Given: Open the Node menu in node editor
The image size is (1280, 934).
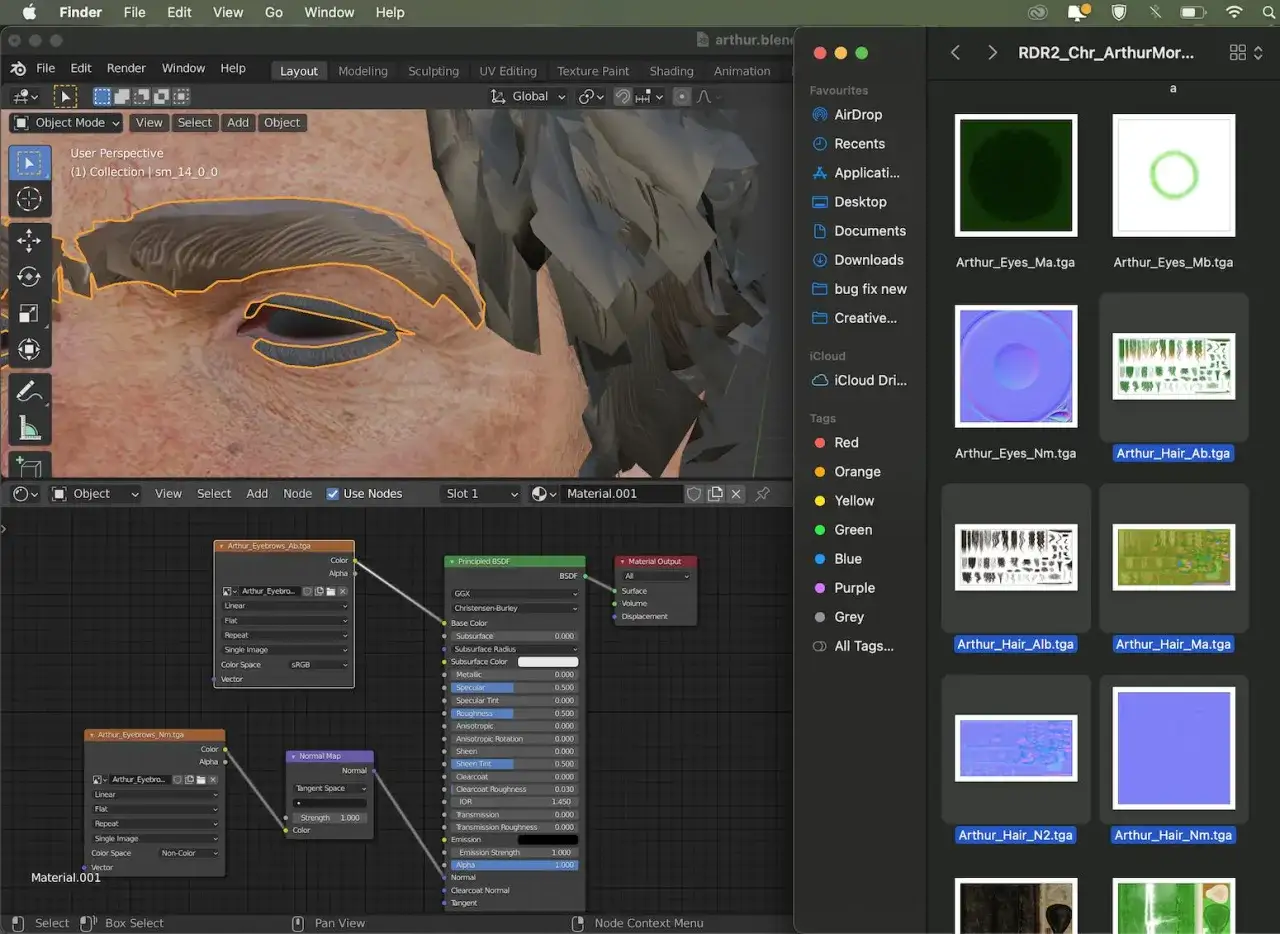Looking at the screenshot, I should [x=297, y=494].
